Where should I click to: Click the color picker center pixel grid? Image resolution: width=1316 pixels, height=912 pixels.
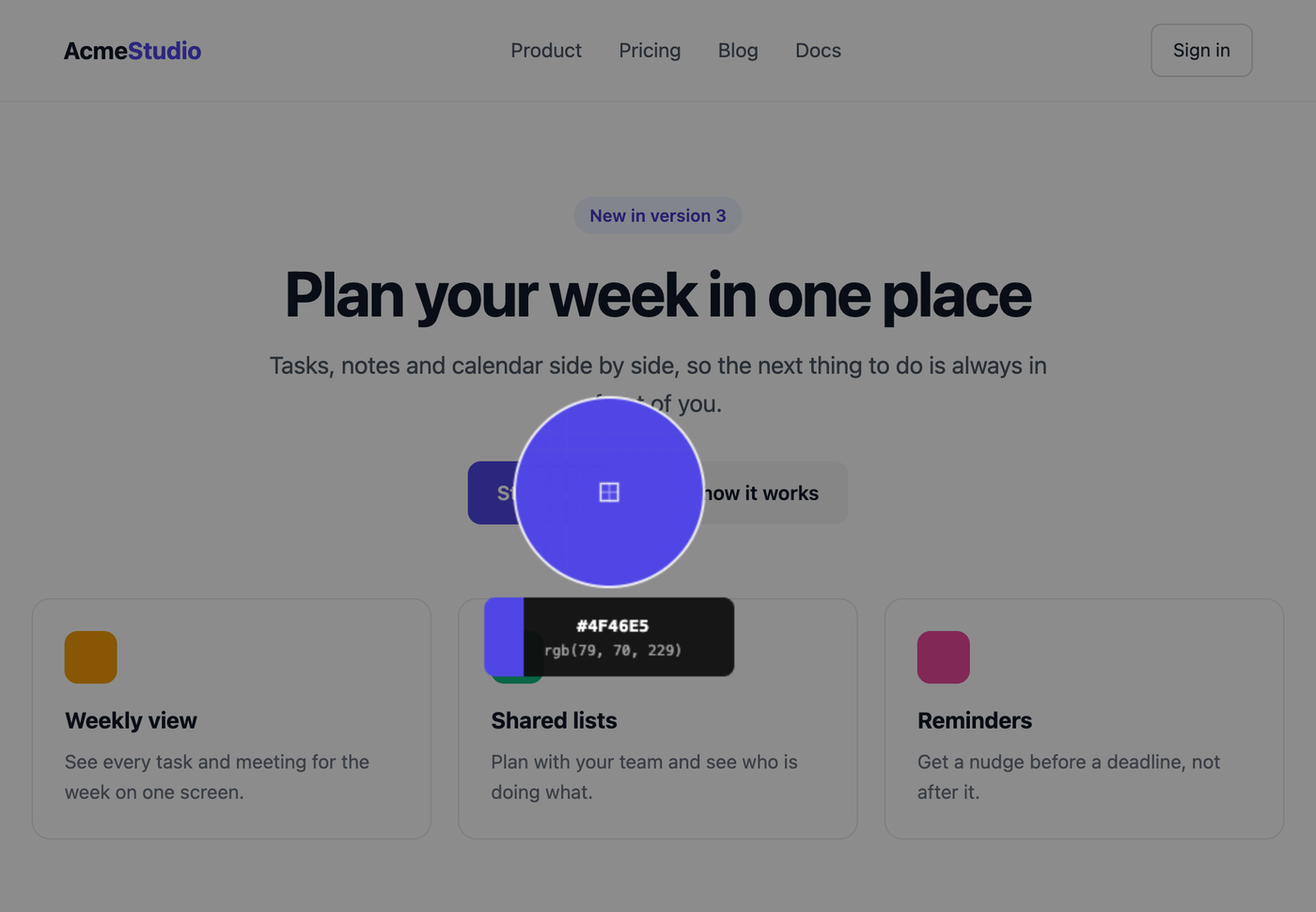point(609,492)
